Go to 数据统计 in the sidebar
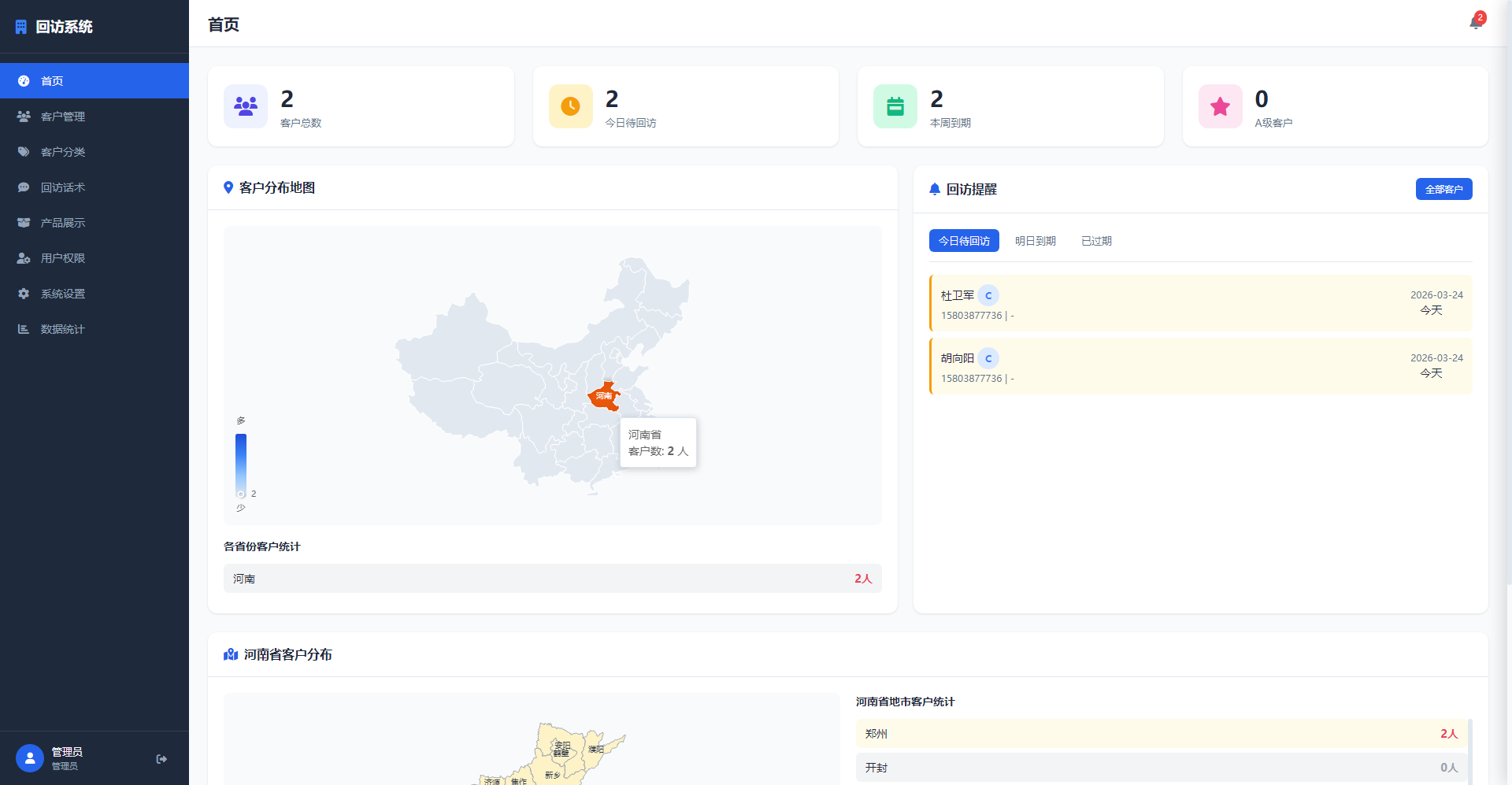This screenshot has height=785, width=1512. [x=63, y=329]
